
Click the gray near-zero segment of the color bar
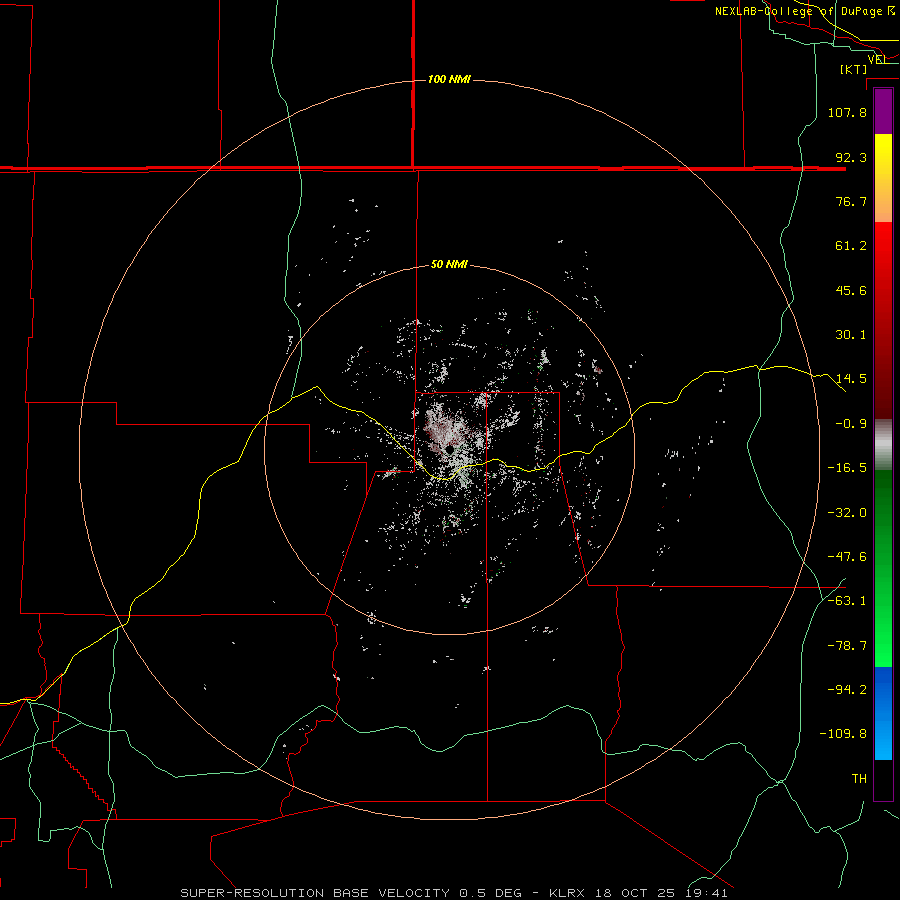click(883, 444)
